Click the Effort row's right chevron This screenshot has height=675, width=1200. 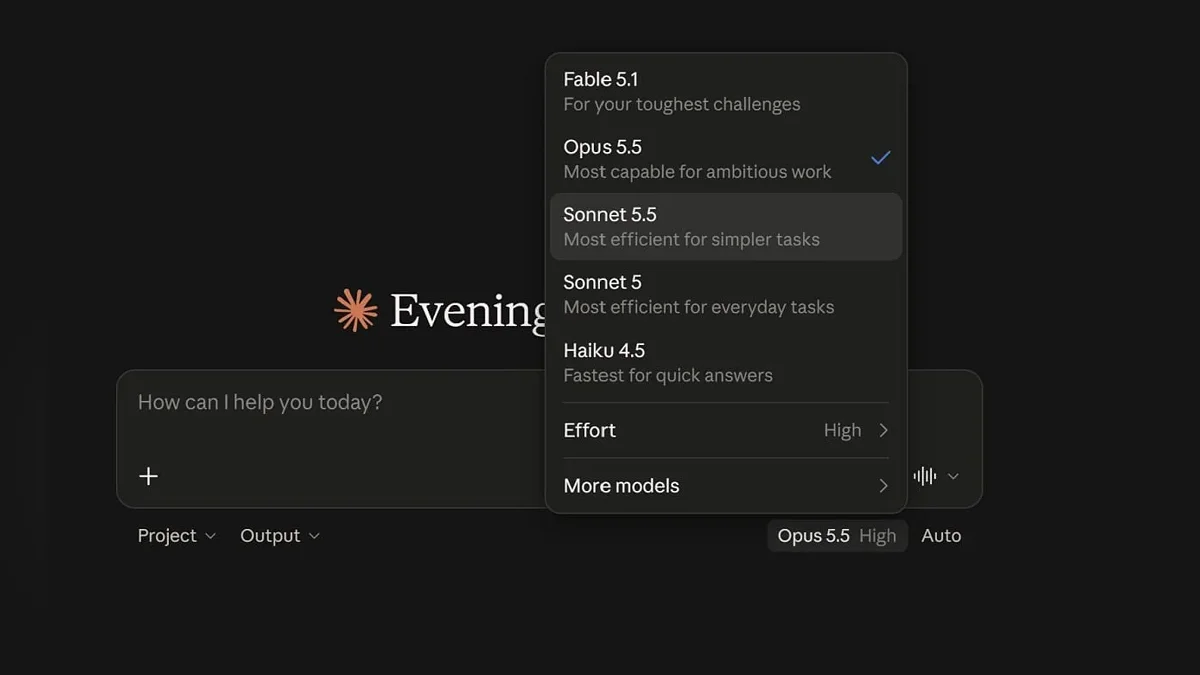pyautogui.click(x=883, y=430)
